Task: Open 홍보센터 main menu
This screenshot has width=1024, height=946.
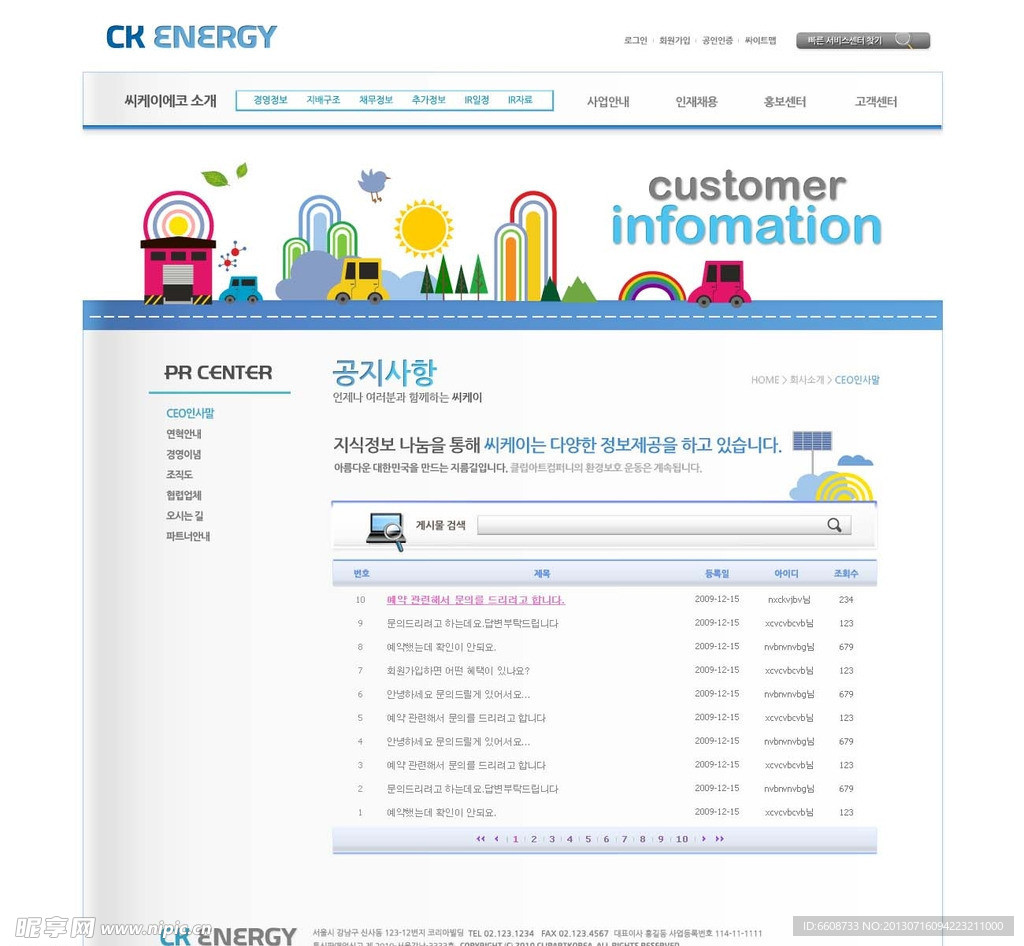Action: (785, 102)
